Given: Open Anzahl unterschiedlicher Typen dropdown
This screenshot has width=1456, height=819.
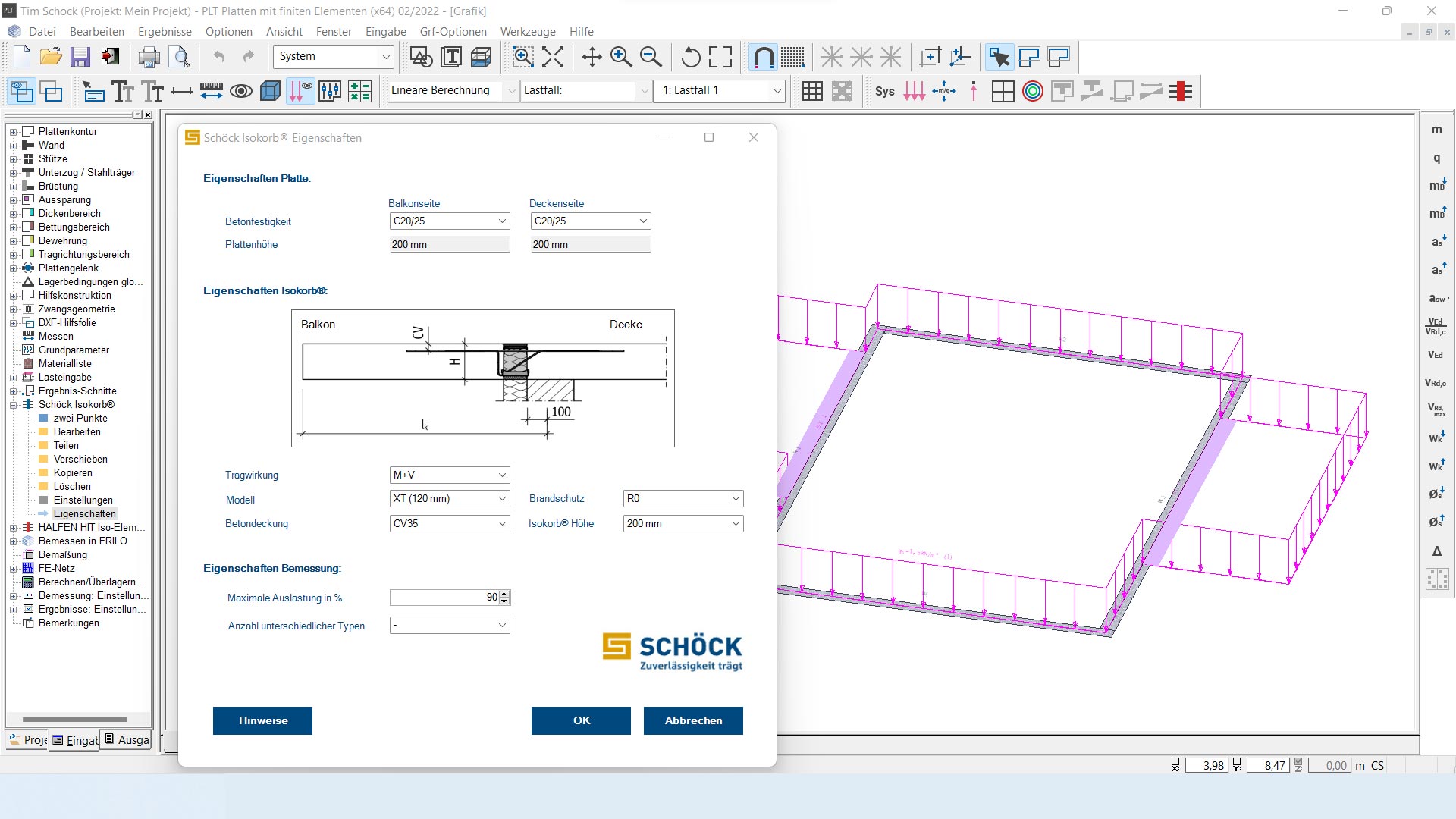Looking at the screenshot, I should tap(450, 626).
